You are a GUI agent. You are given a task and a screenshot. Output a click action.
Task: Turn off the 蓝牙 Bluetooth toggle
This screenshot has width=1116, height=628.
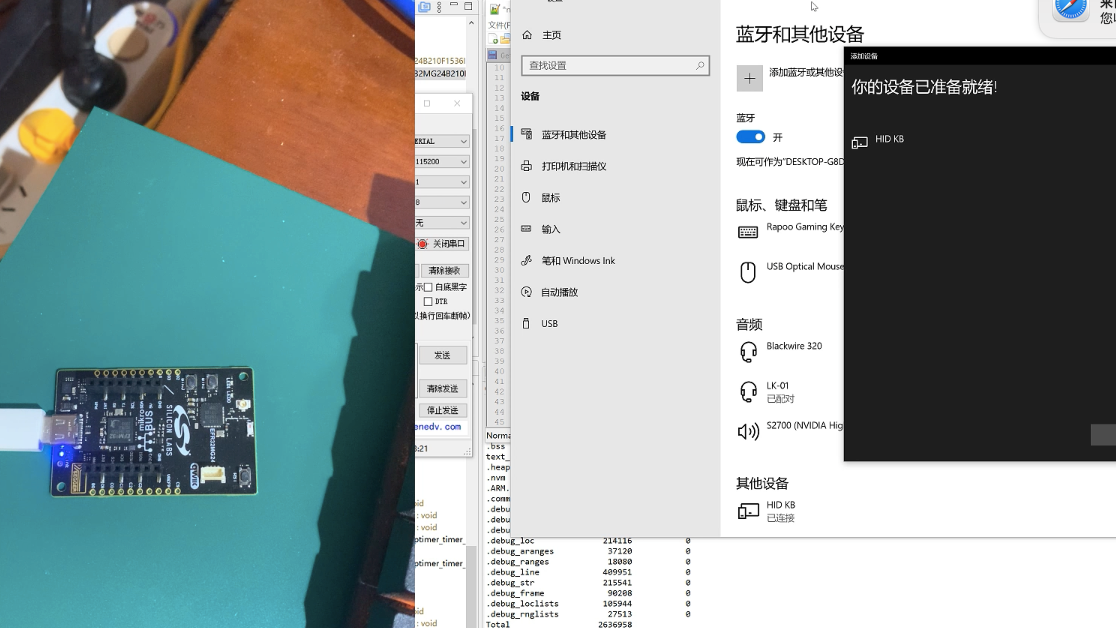tap(750, 137)
